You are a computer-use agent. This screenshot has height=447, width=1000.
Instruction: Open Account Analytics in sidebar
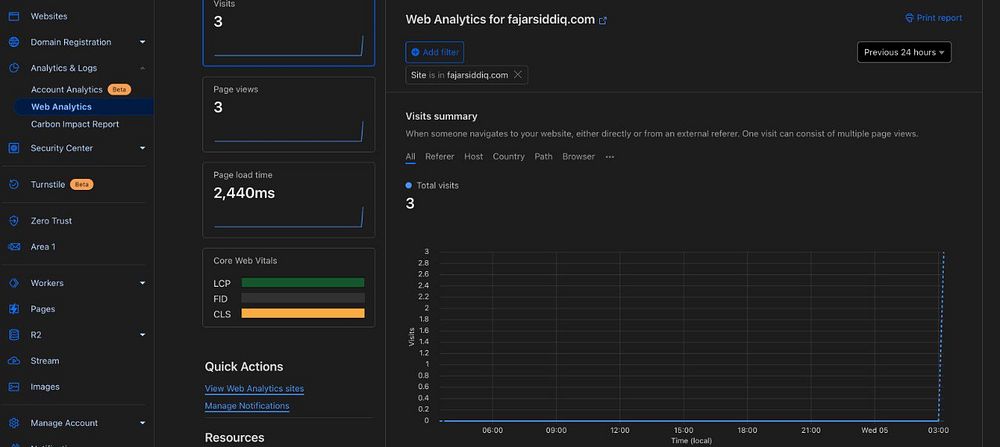(66, 89)
